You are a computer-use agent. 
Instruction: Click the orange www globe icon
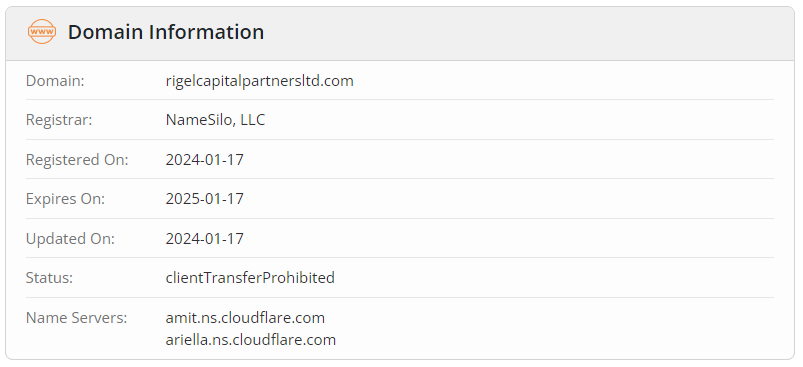pyautogui.click(x=41, y=32)
